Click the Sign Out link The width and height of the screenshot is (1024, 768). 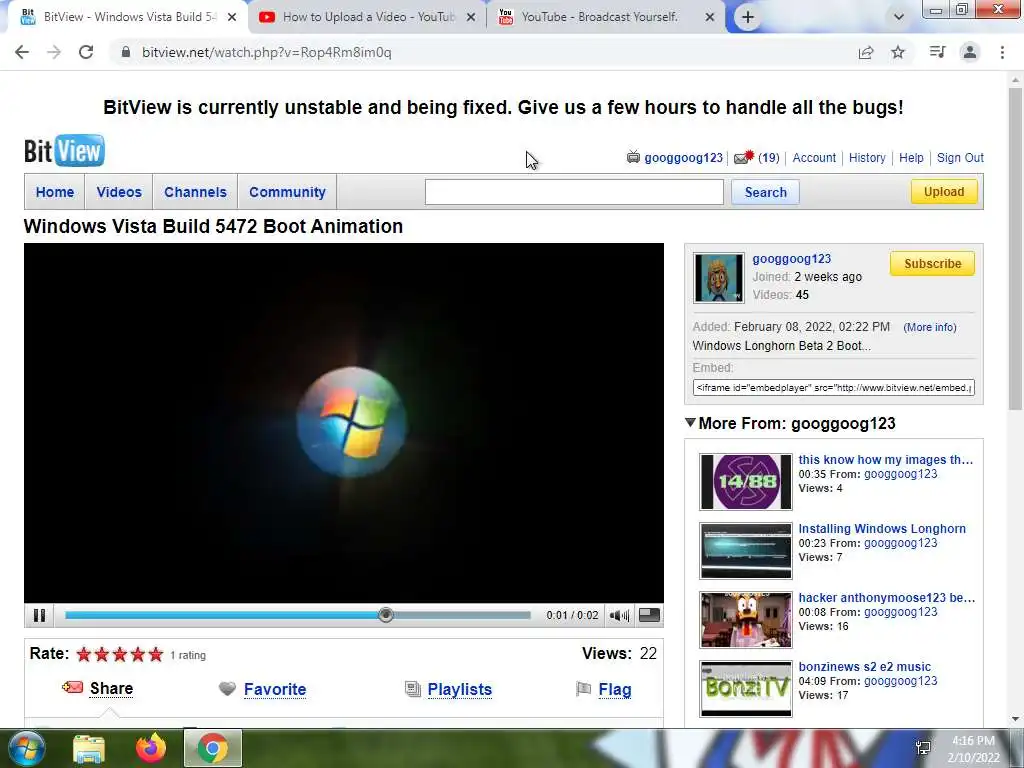(960, 157)
